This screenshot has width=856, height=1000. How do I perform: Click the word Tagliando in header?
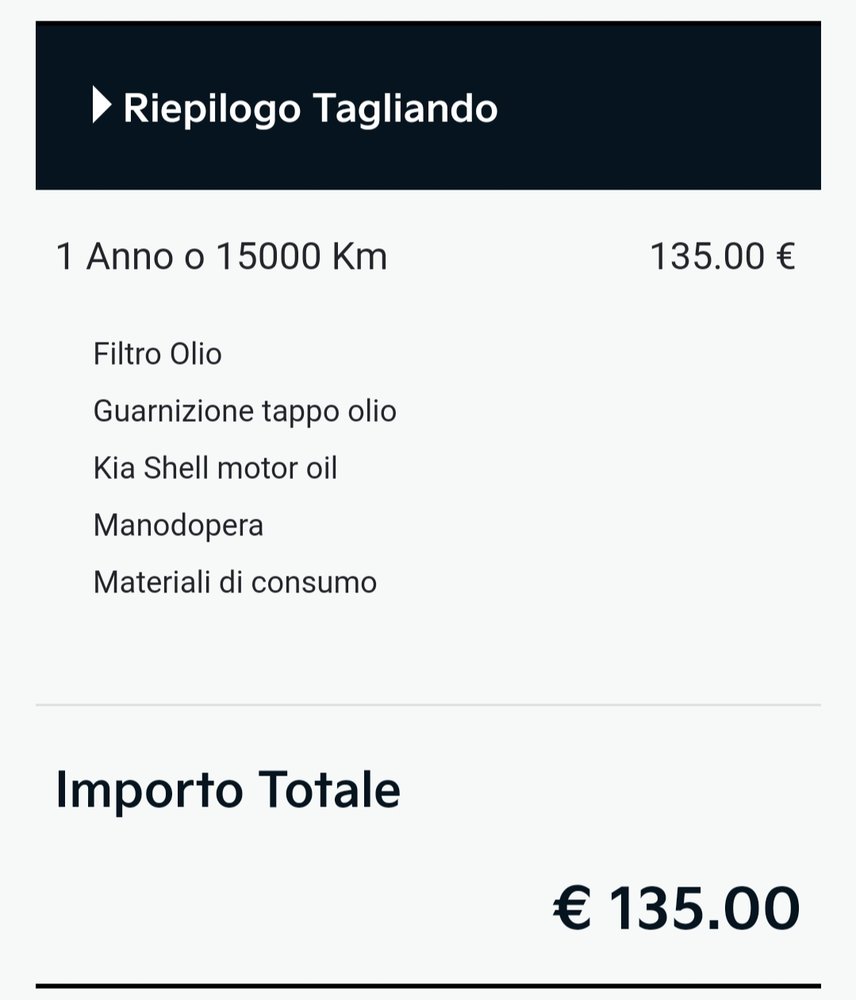pyautogui.click(x=405, y=108)
